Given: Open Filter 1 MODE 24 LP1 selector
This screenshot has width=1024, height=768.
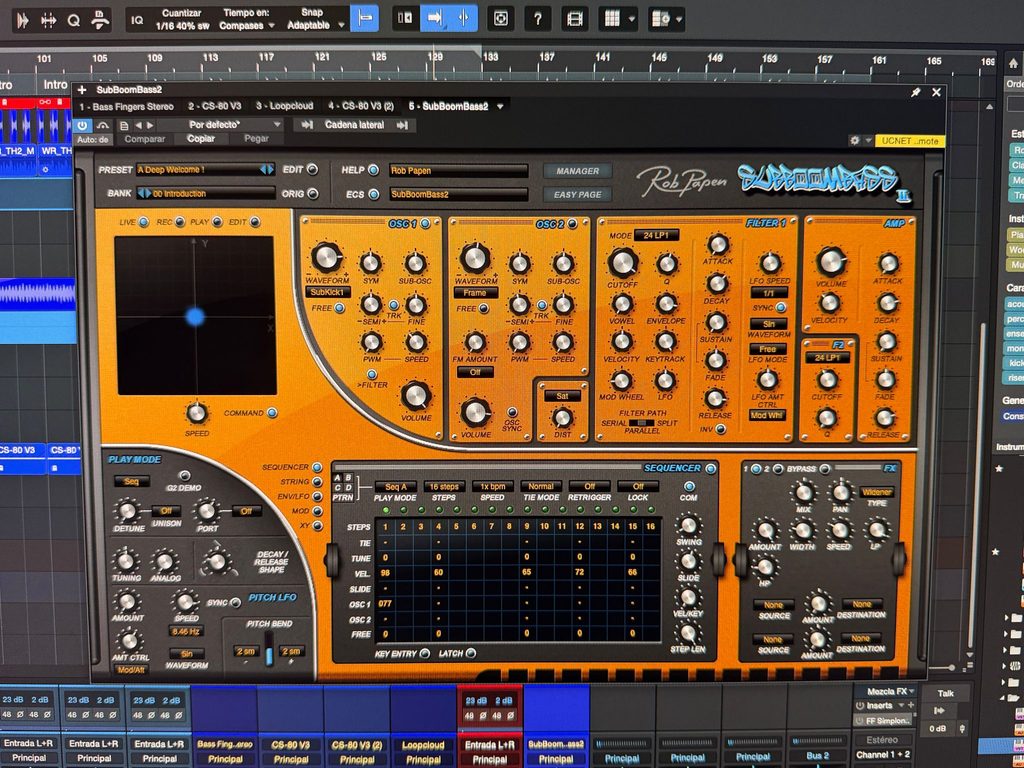Looking at the screenshot, I should (x=656, y=235).
